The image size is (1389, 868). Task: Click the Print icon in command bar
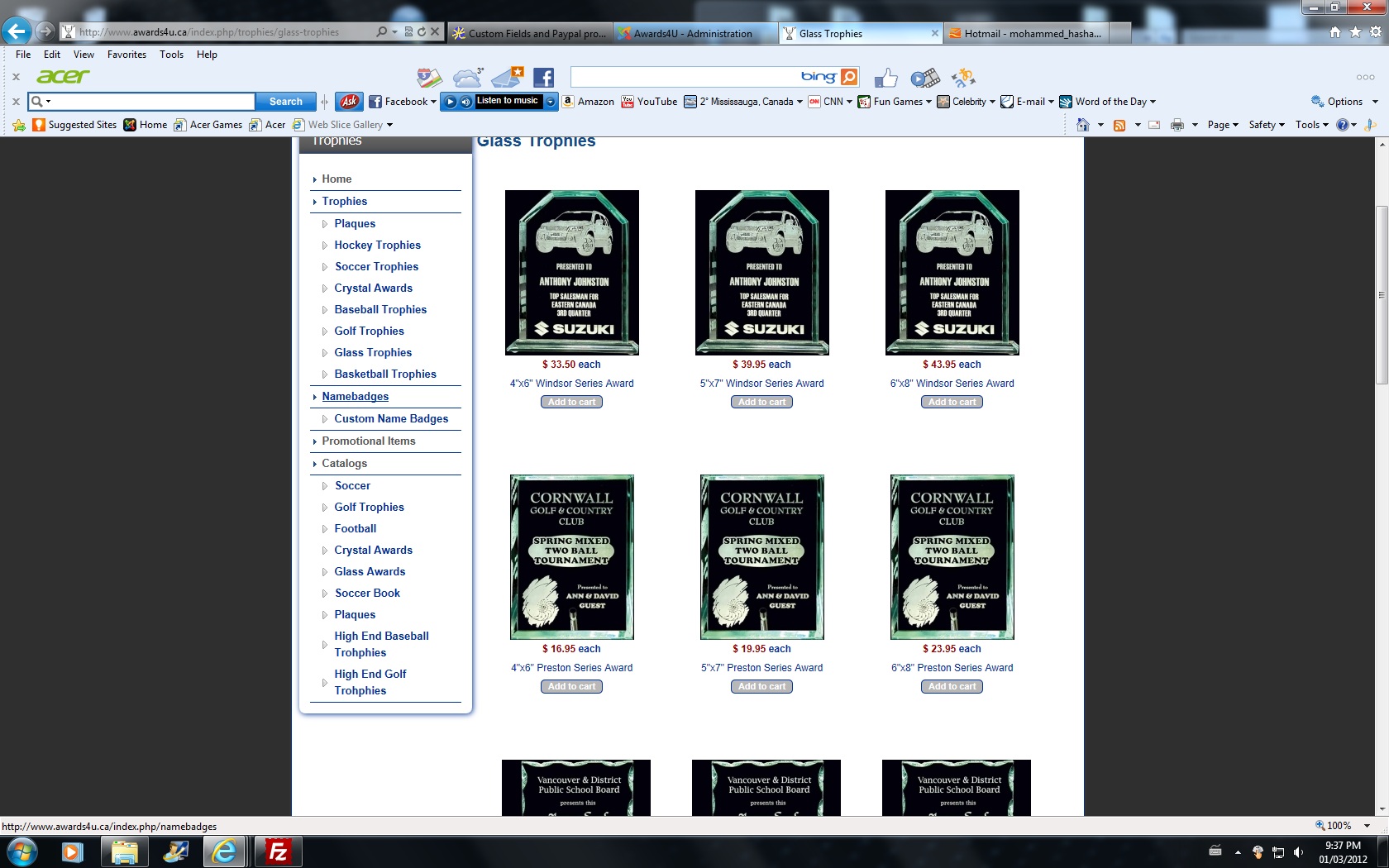pyautogui.click(x=1177, y=125)
